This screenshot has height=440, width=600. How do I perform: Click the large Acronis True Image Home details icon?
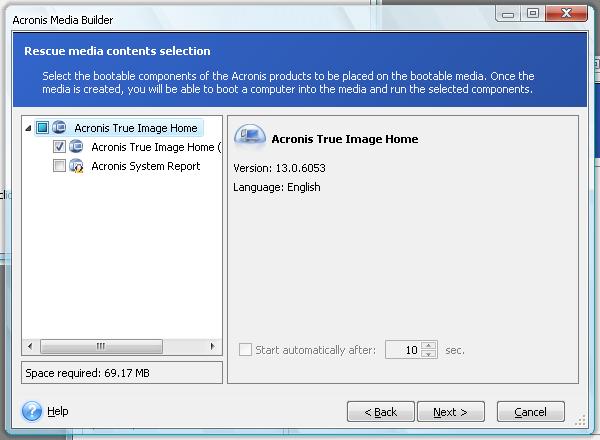pos(250,136)
